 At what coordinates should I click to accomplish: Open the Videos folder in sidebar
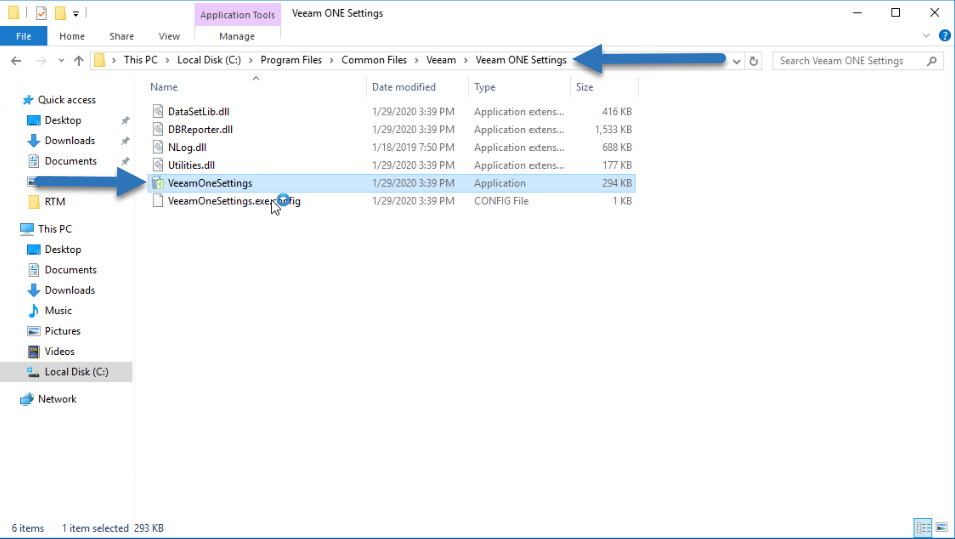[59, 351]
